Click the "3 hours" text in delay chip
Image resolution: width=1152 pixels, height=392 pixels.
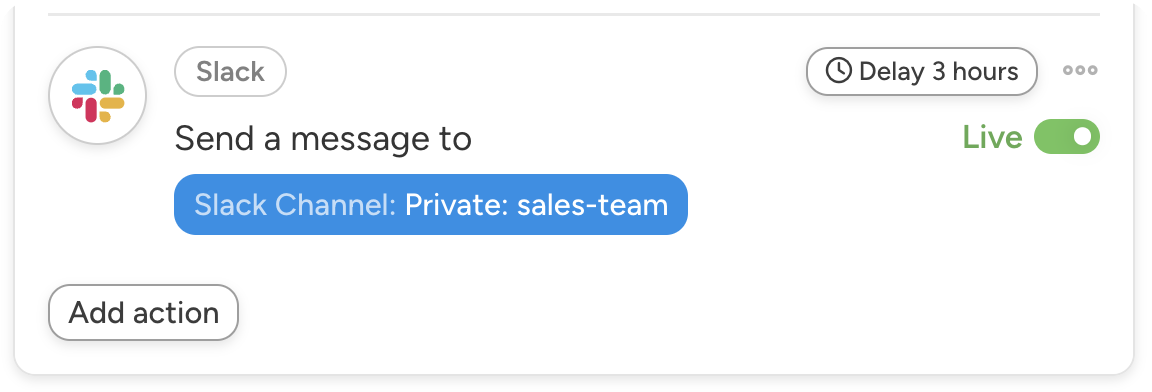point(976,71)
